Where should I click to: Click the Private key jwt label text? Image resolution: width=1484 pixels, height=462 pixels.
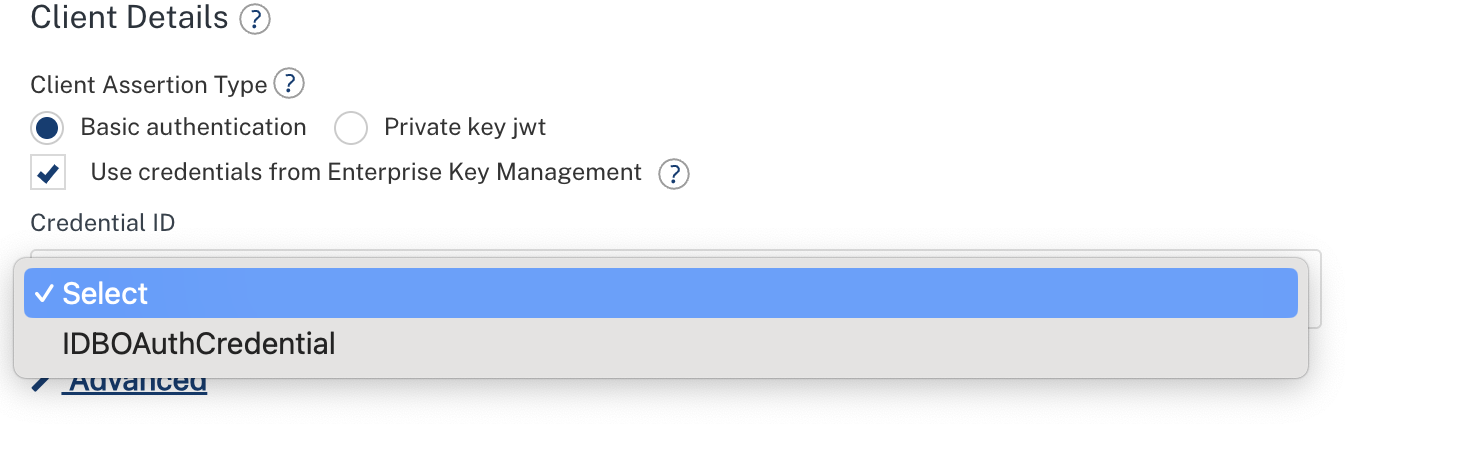click(x=465, y=128)
